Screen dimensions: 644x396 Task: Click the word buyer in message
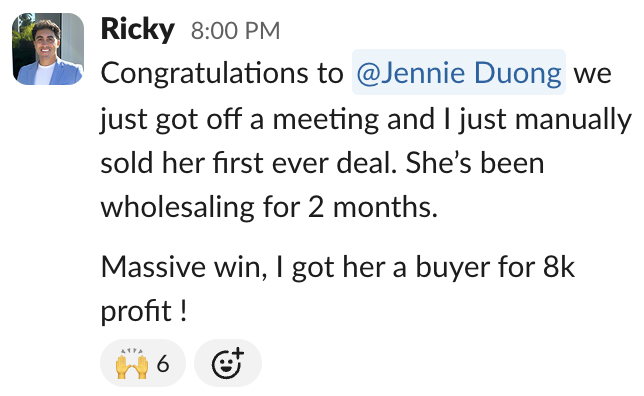pos(453,268)
